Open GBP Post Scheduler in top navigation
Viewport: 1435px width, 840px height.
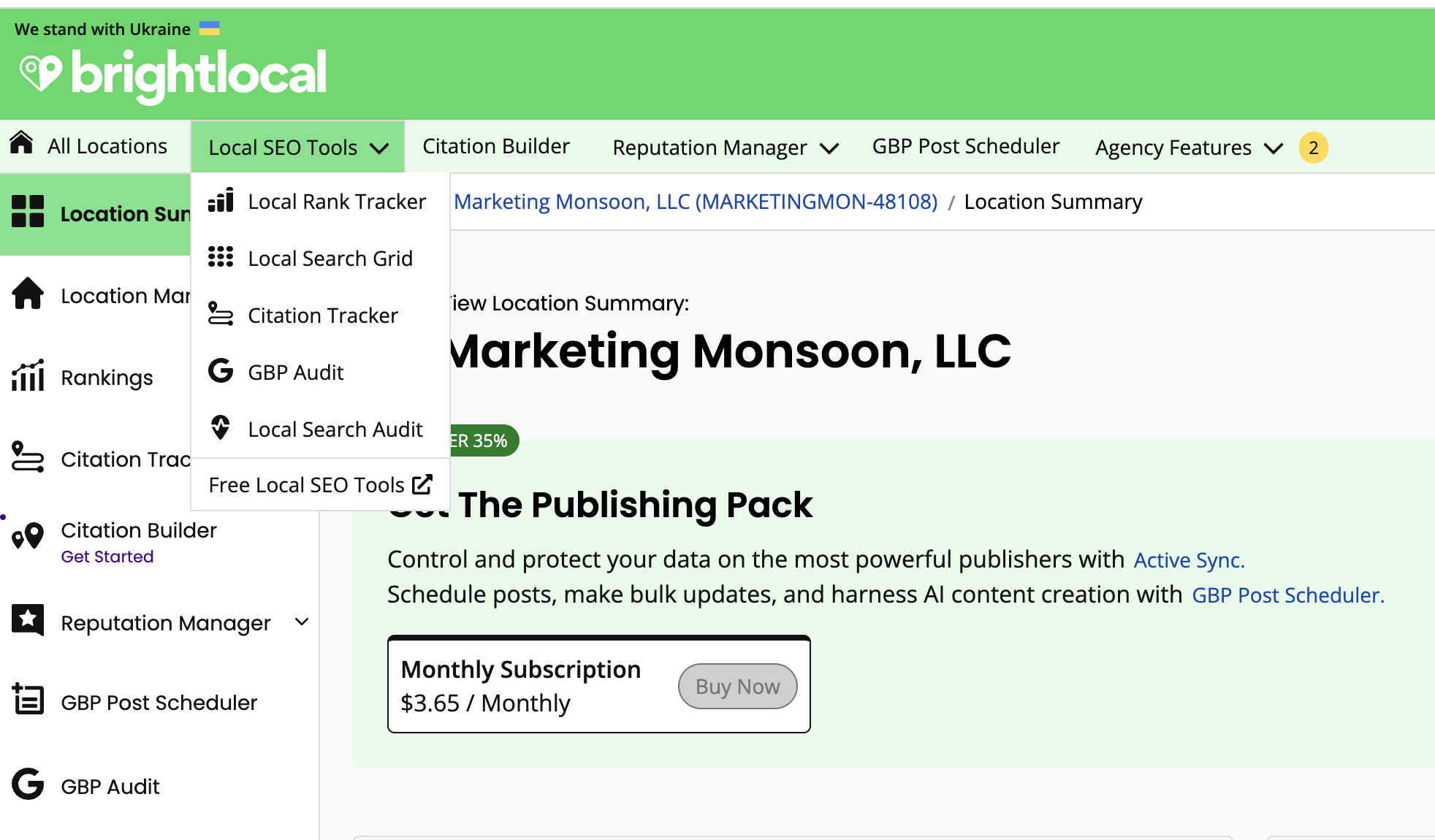coord(965,146)
